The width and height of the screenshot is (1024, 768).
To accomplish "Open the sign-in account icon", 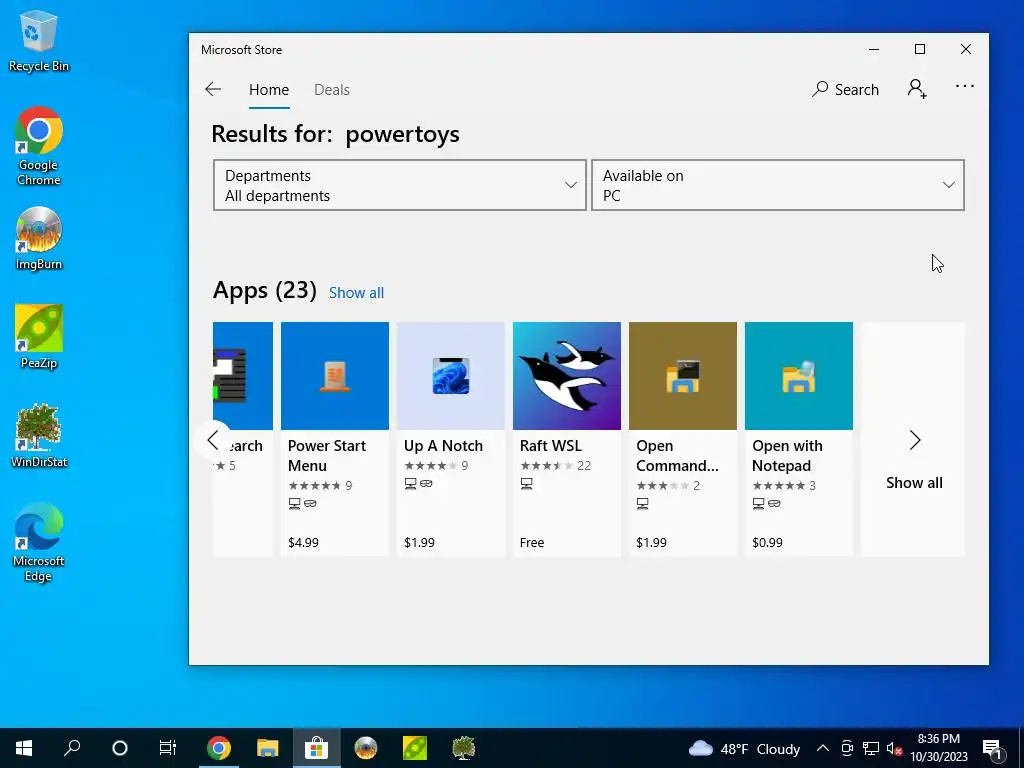I will pos(917,89).
